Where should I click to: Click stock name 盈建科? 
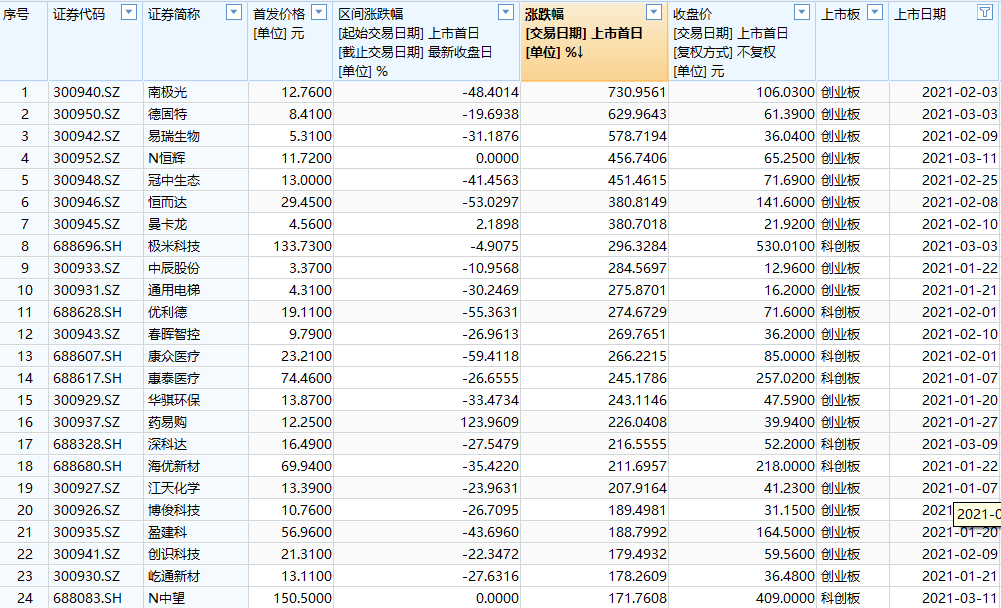168,532
